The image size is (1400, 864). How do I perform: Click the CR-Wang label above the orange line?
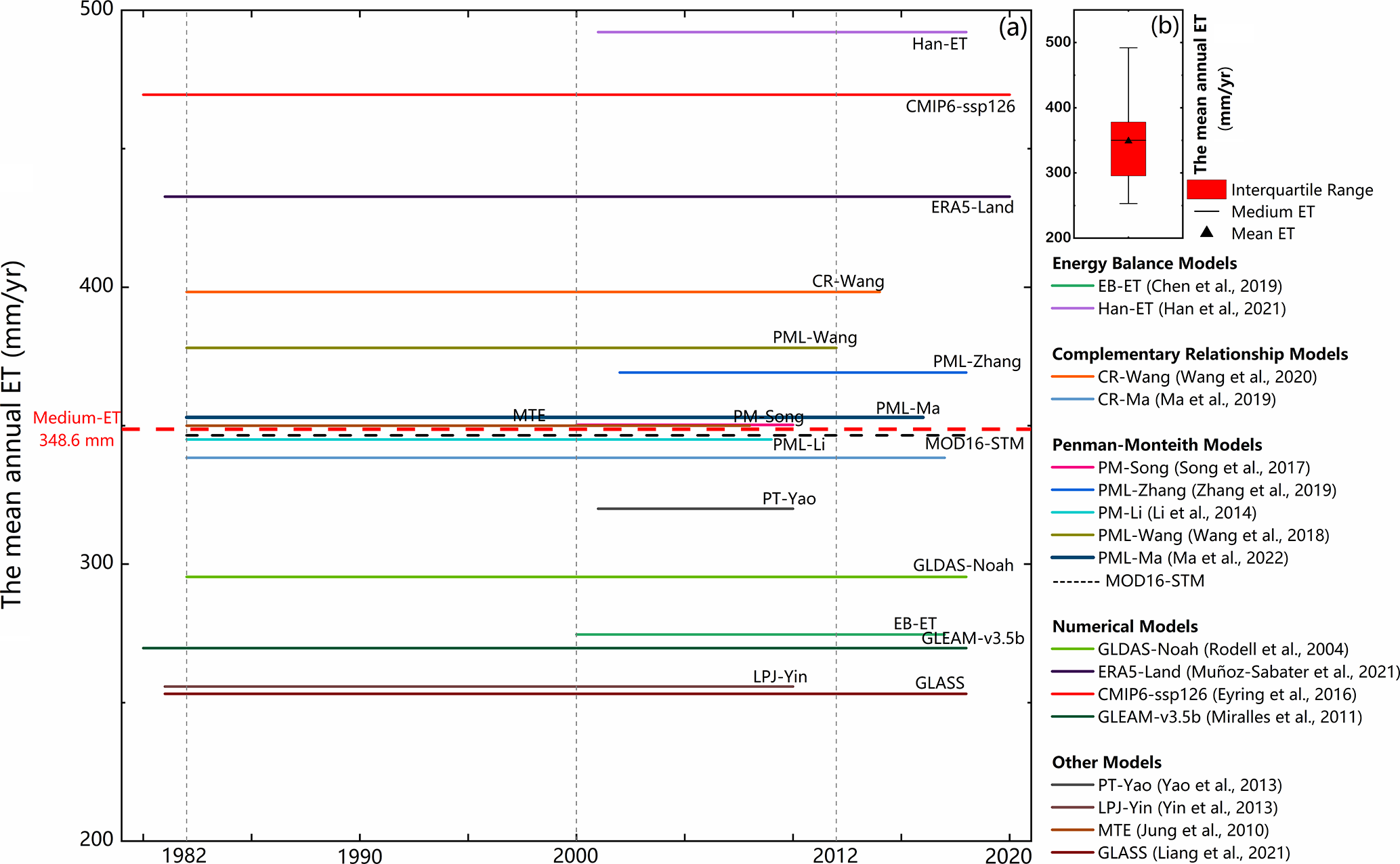tap(848, 281)
